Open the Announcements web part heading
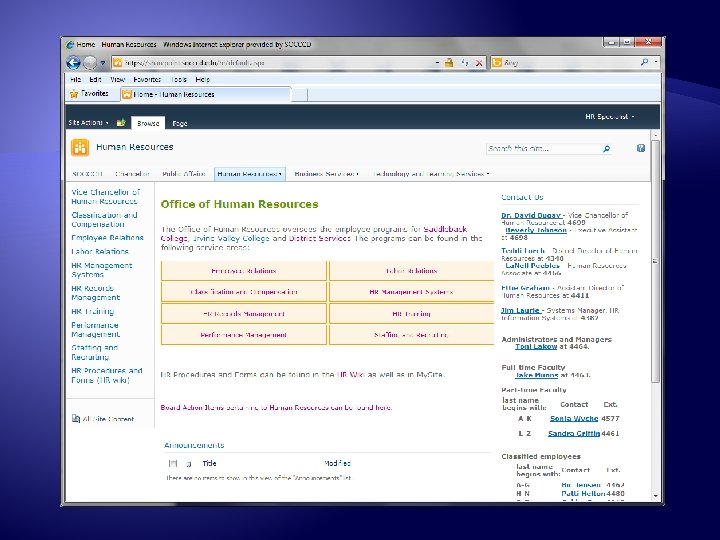This screenshot has height=540, width=720. [194, 445]
